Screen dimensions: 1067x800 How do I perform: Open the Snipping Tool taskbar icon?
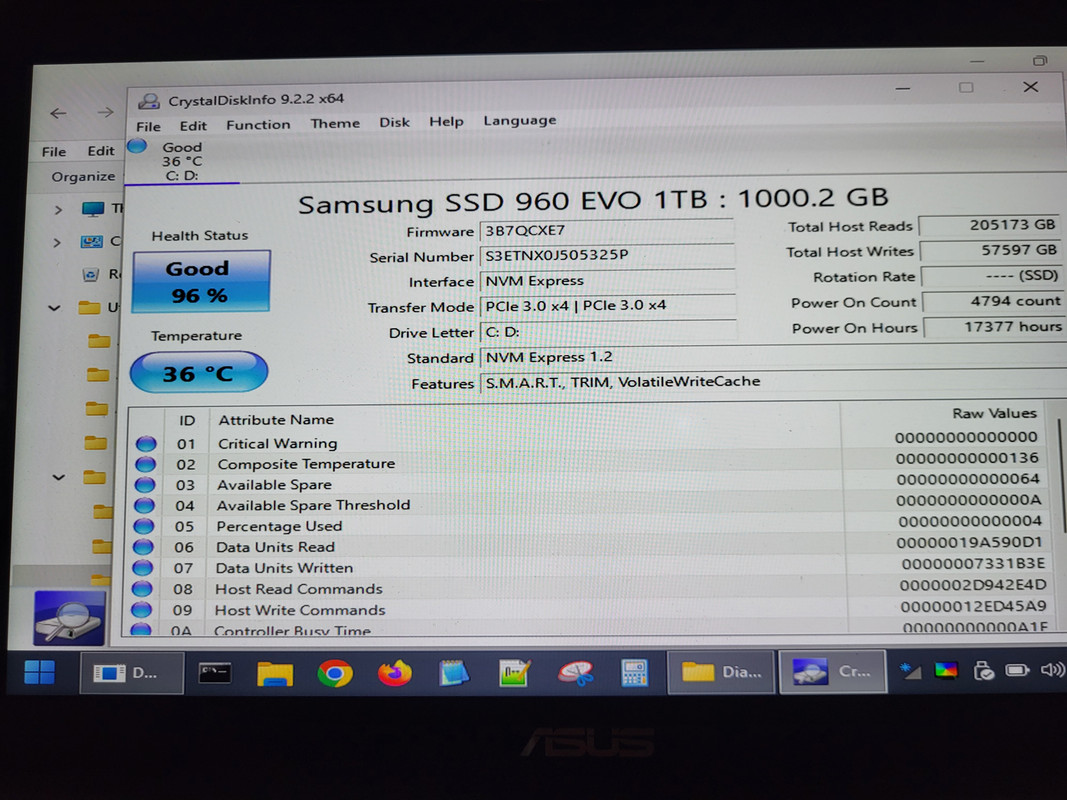pos(575,673)
